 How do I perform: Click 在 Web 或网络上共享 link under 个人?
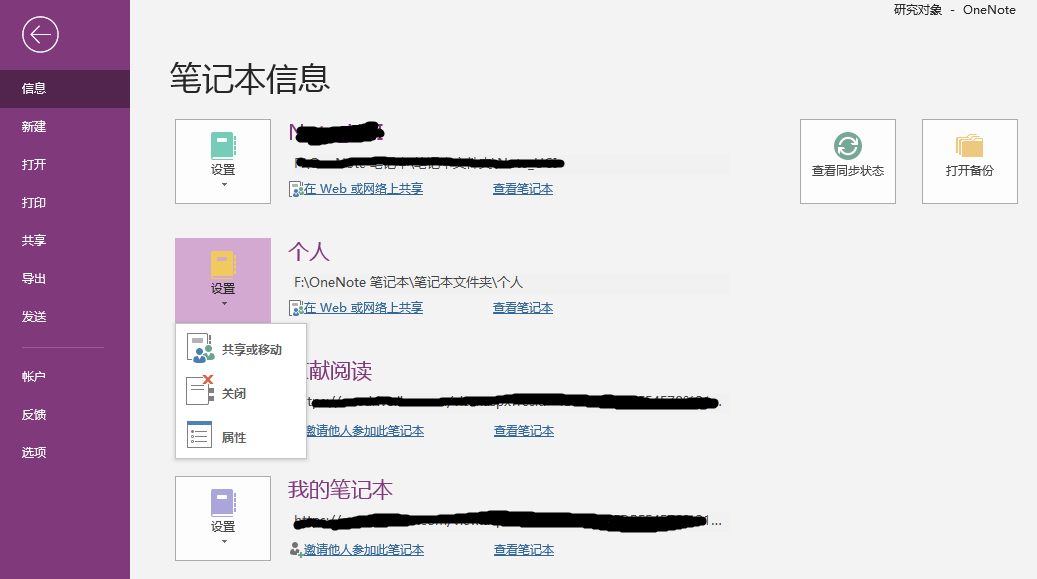(x=362, y=308)
